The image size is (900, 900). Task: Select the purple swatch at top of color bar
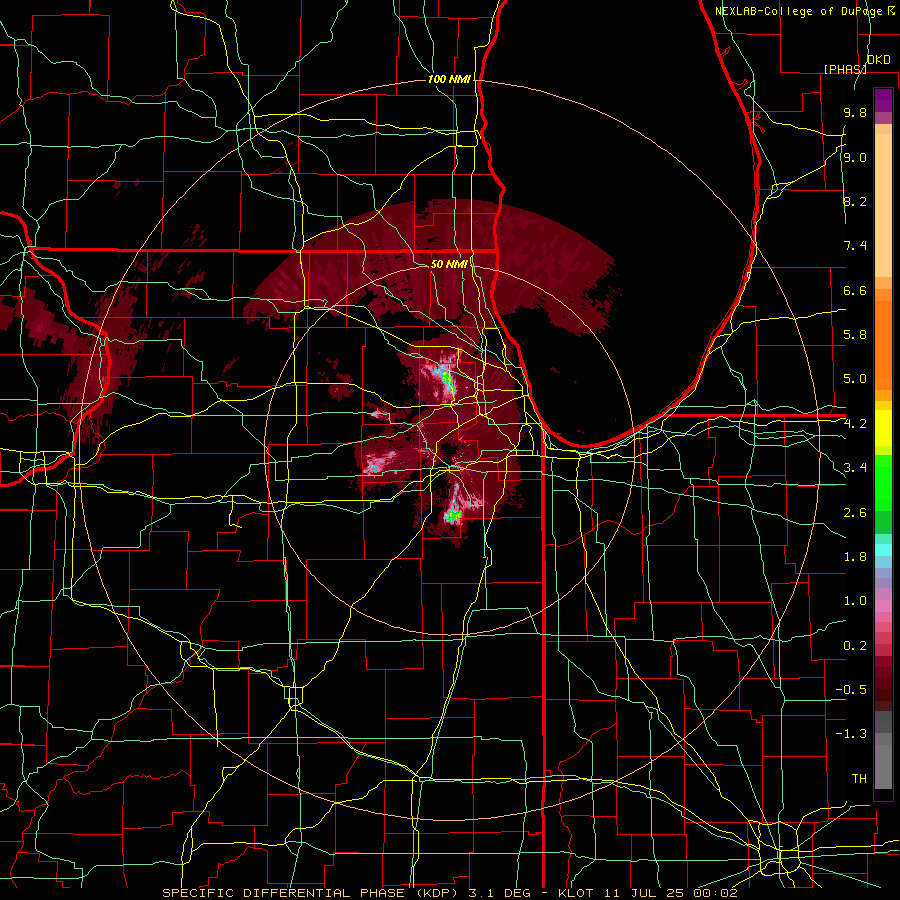(883, 100)
